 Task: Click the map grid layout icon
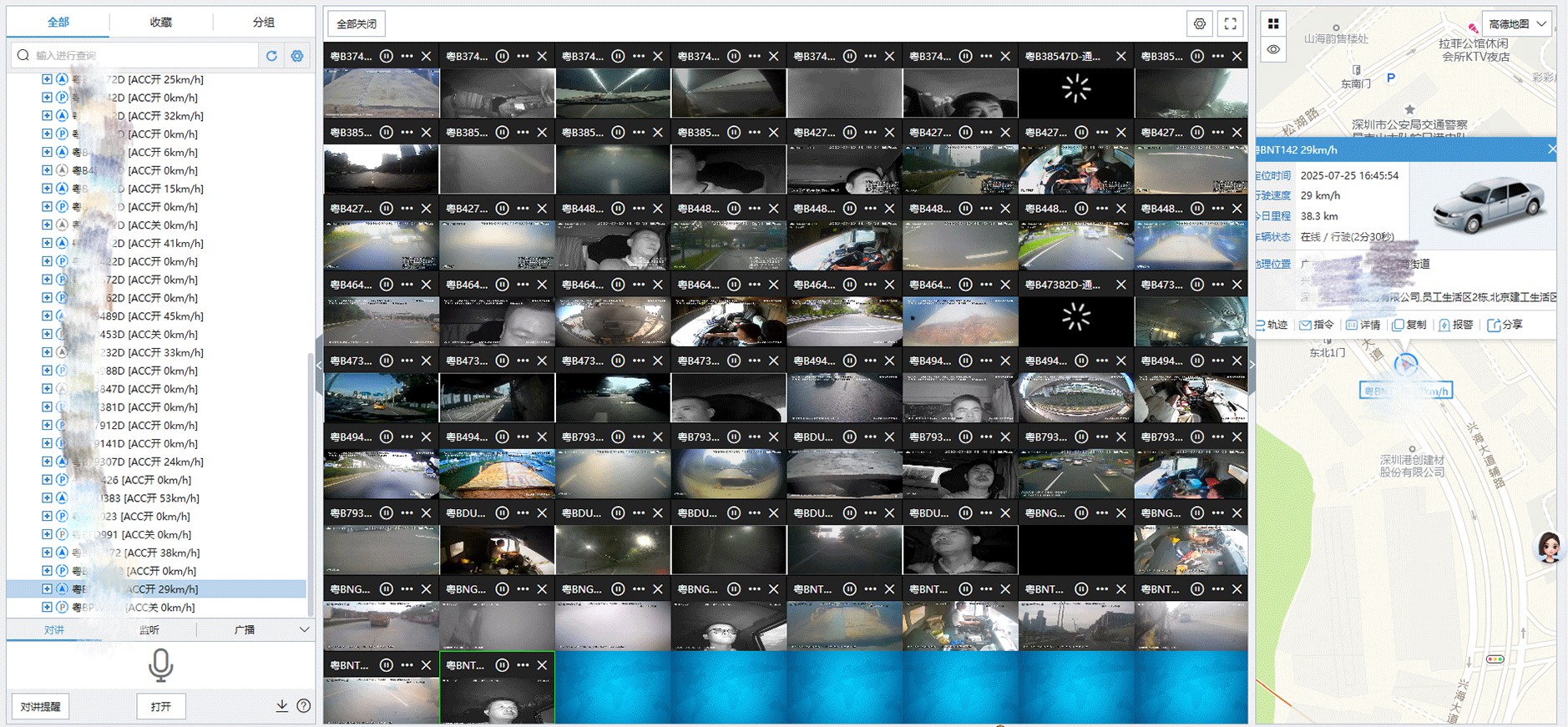coord(1273,23)
